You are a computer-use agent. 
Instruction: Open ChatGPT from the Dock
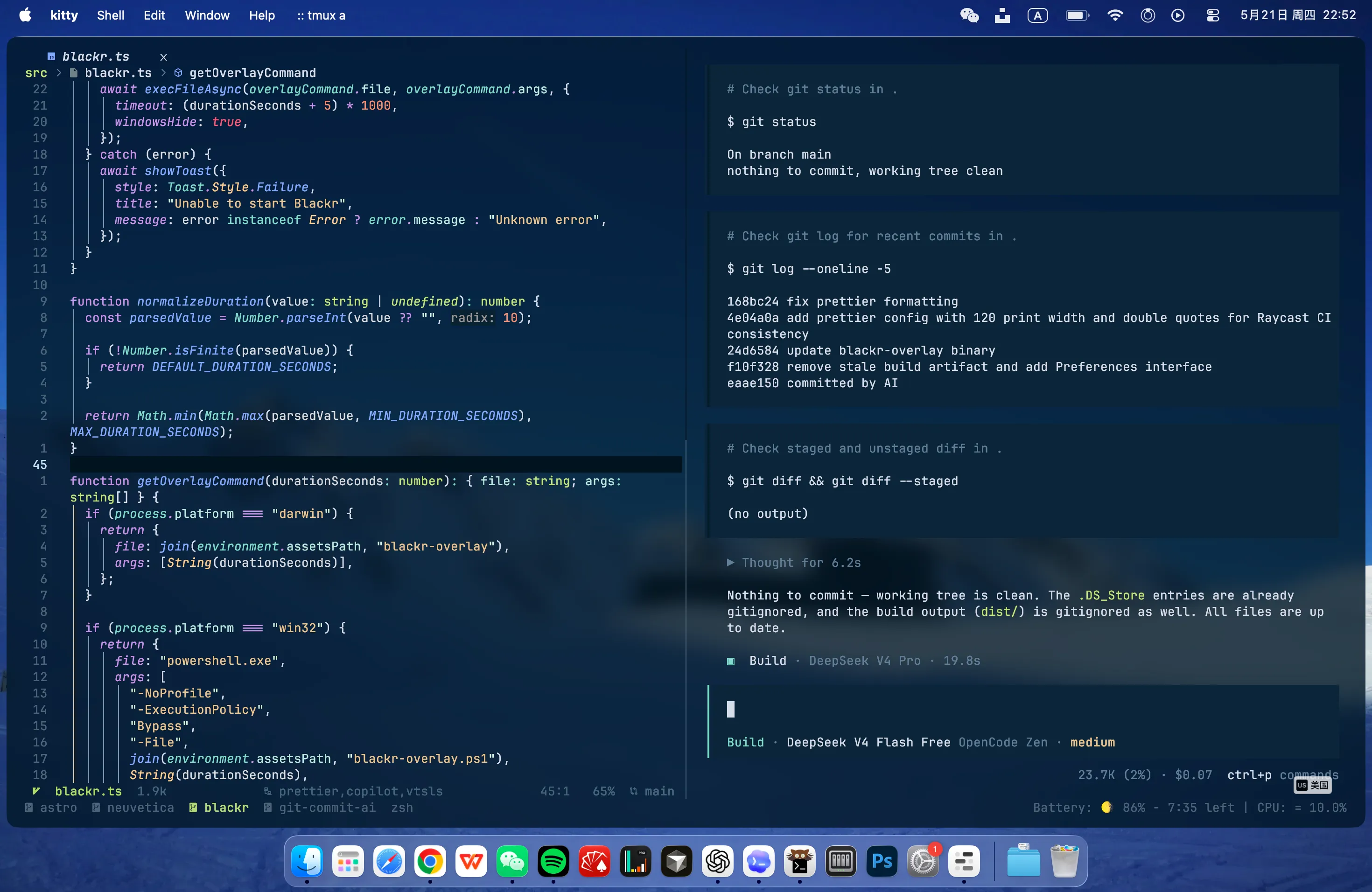[718, 862]
